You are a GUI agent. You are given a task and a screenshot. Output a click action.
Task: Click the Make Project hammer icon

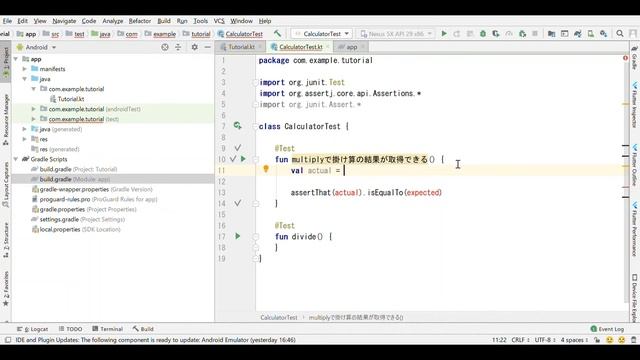click(278, 33)
